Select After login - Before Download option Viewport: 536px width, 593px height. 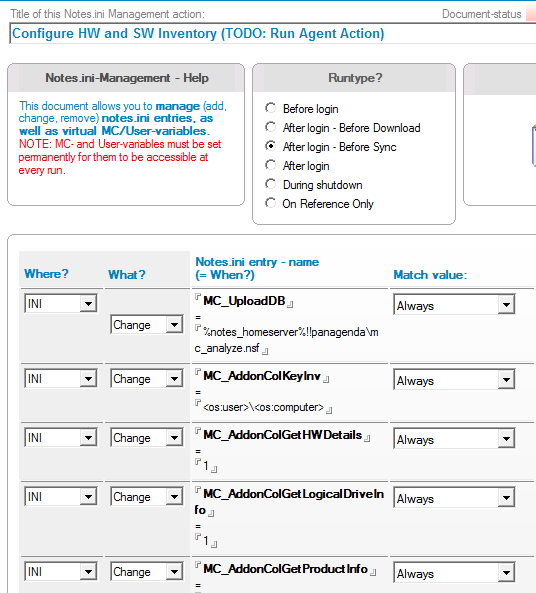pyautogui.click(x=270, y=127)
